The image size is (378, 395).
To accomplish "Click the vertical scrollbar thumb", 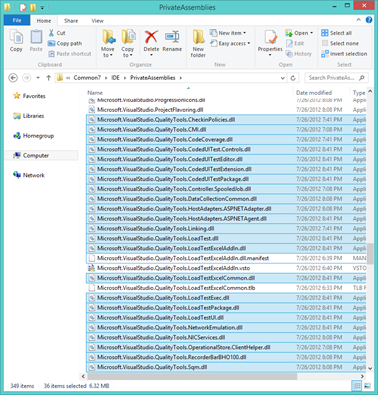I will tap(370, 253).
